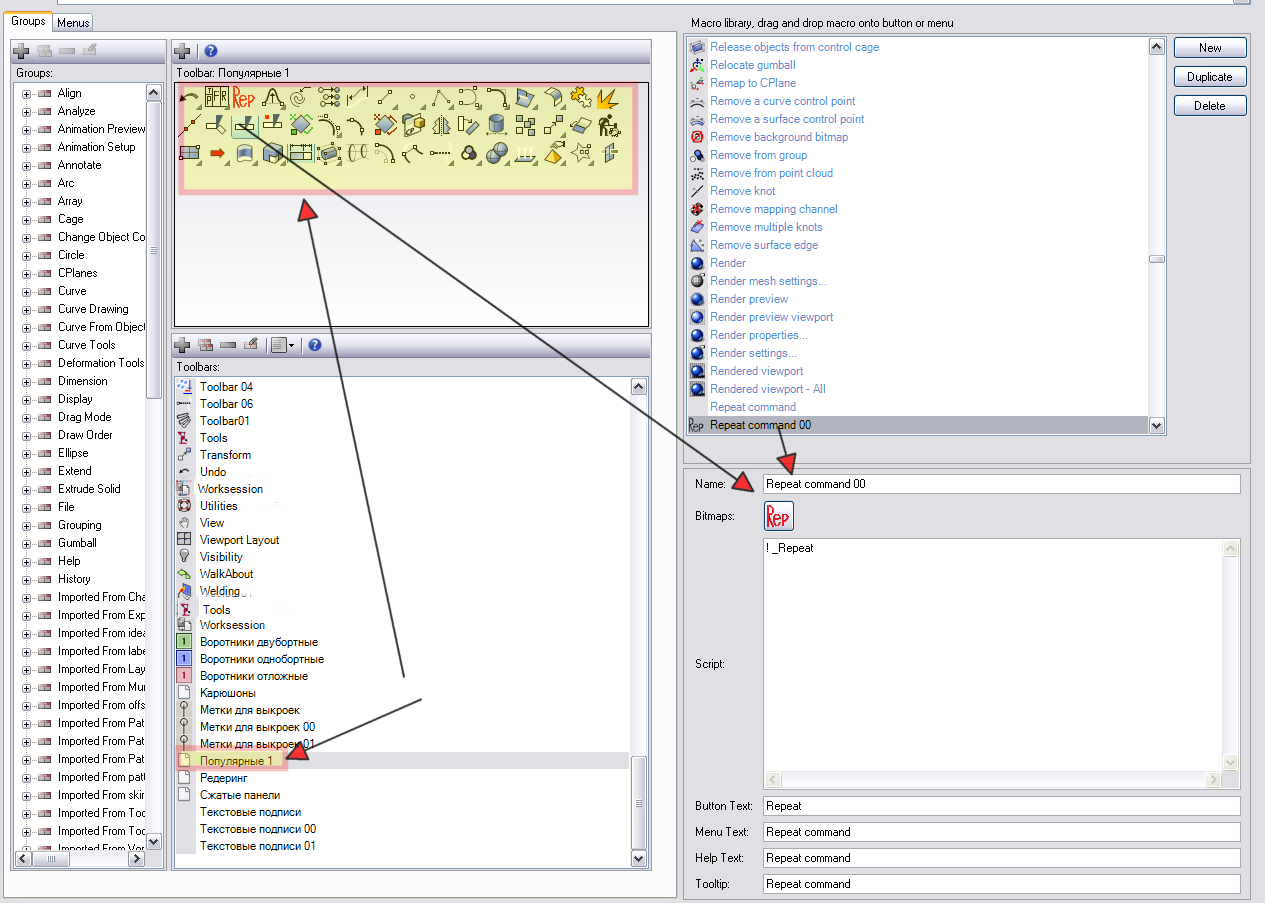
Task: Expand the Gumball group in the tree
Action: tap(26, 543)
